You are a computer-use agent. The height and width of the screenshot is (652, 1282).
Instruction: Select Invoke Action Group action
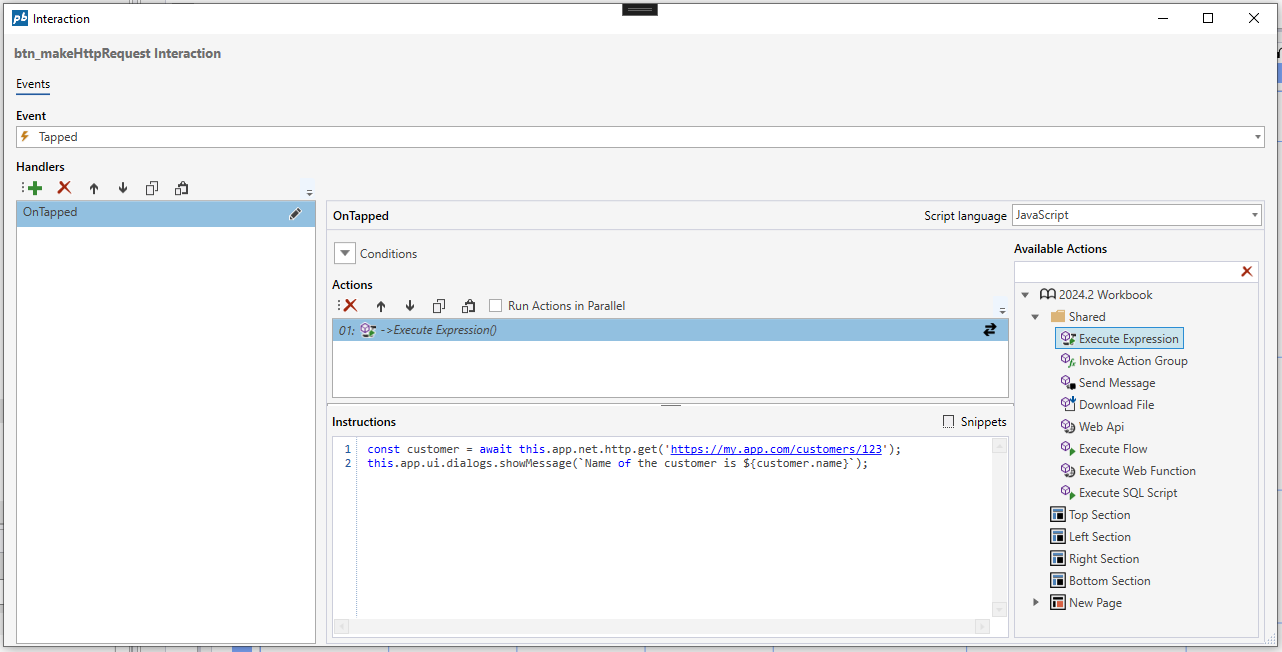point(1132,361)
